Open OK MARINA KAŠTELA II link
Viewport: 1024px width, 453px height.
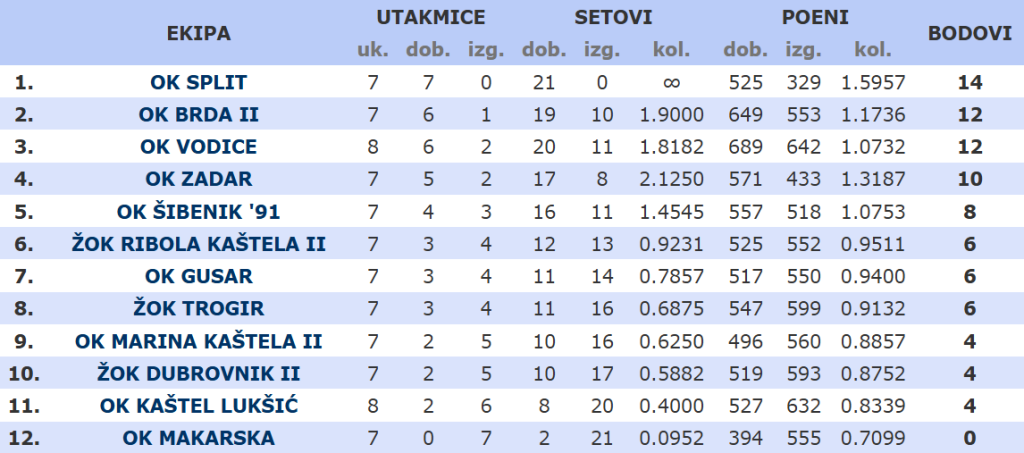[198, 341]
